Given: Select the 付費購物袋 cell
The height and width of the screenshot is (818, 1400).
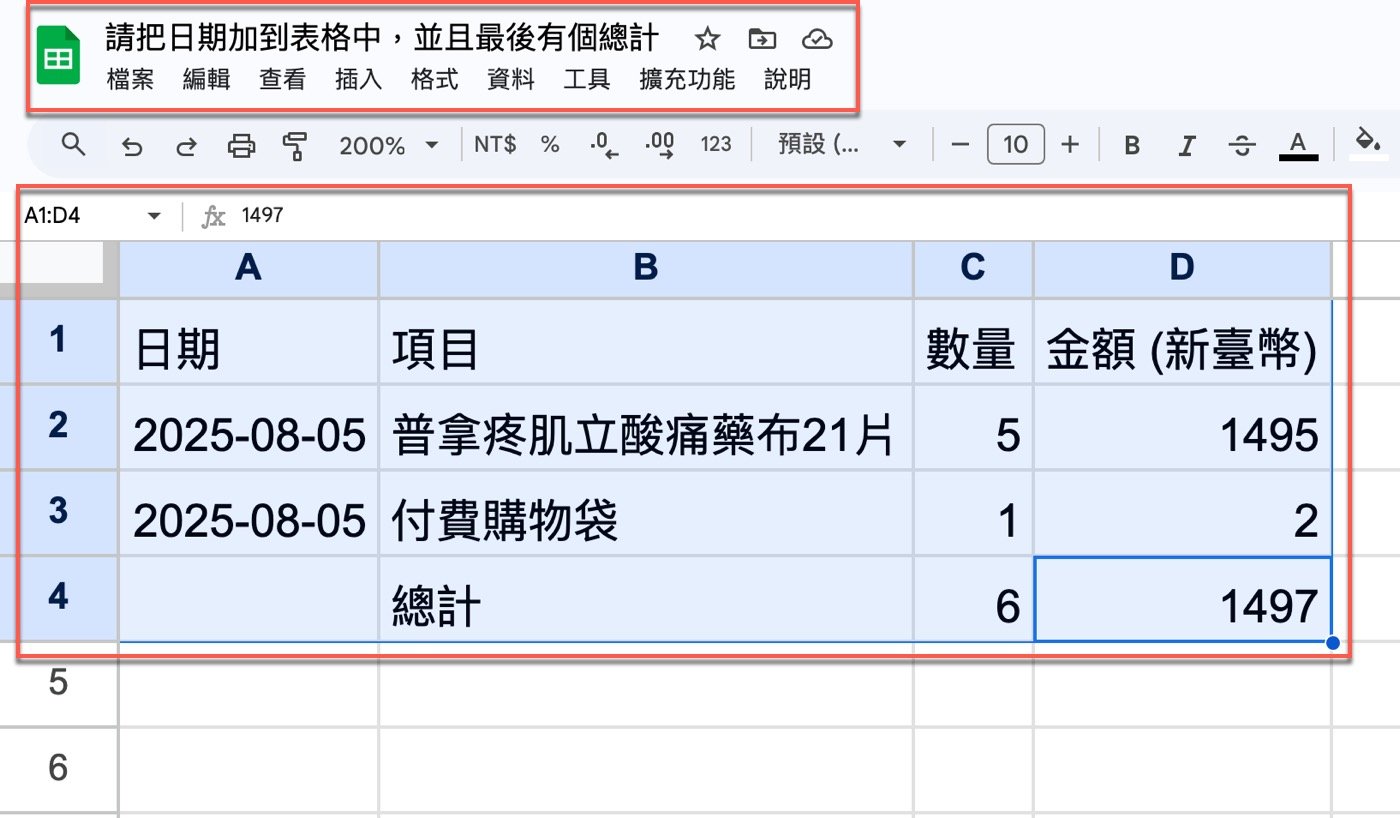Looking at the screenshot, I should (x=646, y=512).
